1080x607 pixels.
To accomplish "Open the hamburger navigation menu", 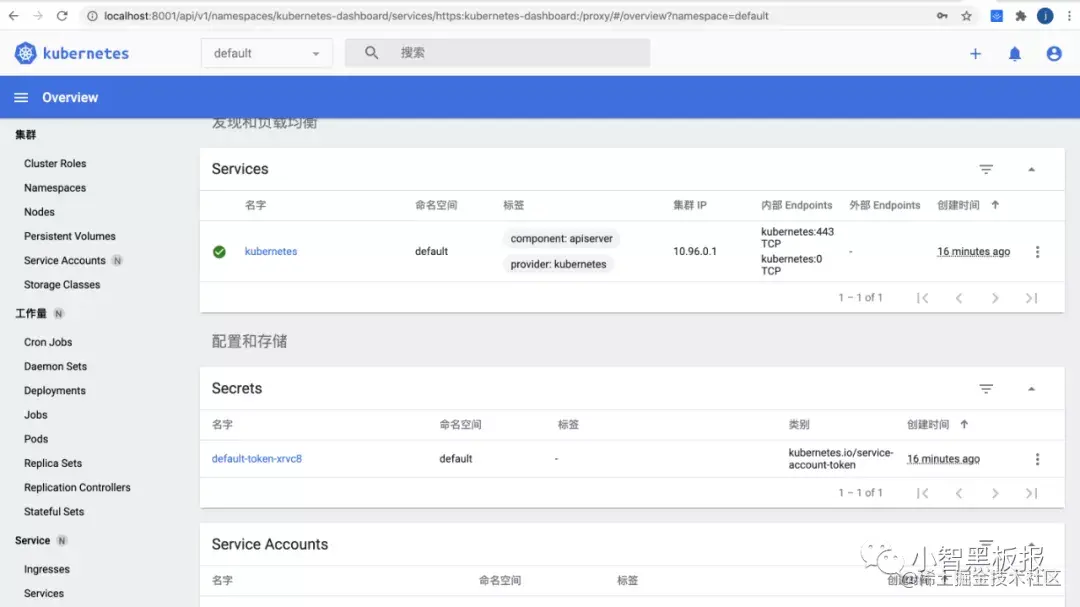I will (21, 98).
